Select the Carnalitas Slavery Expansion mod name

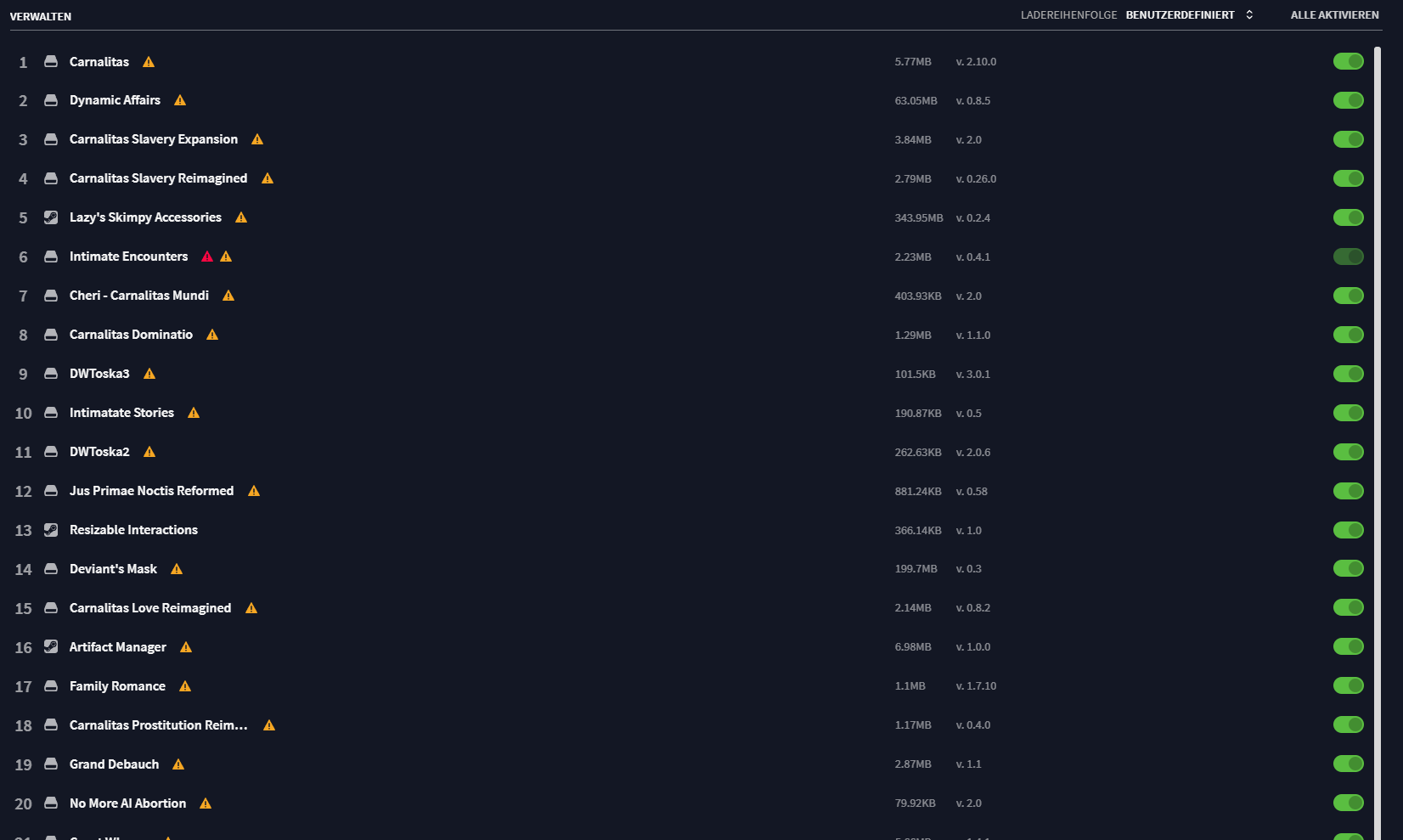[x=154, y=139]
